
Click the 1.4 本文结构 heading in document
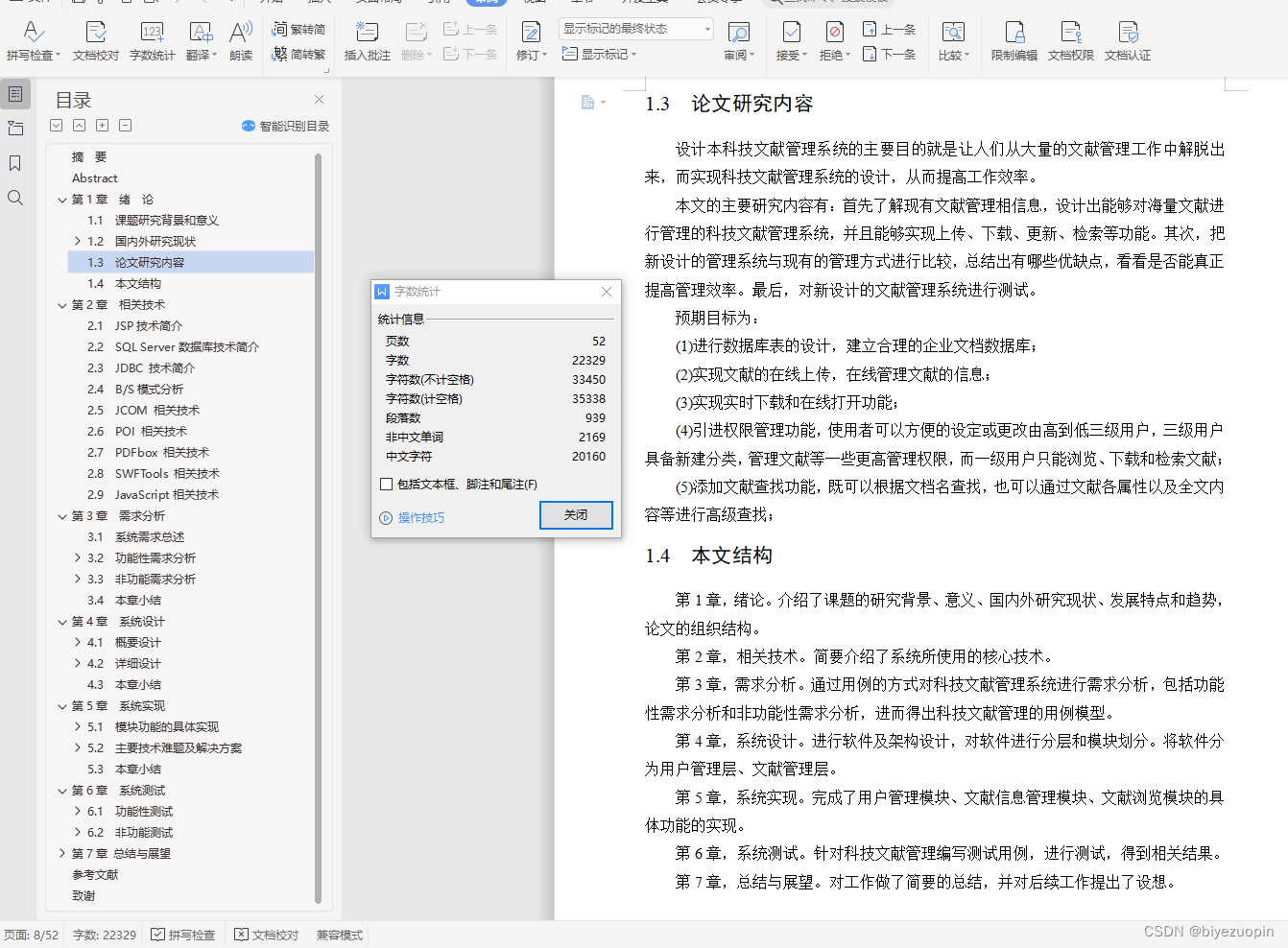(708, 556)
